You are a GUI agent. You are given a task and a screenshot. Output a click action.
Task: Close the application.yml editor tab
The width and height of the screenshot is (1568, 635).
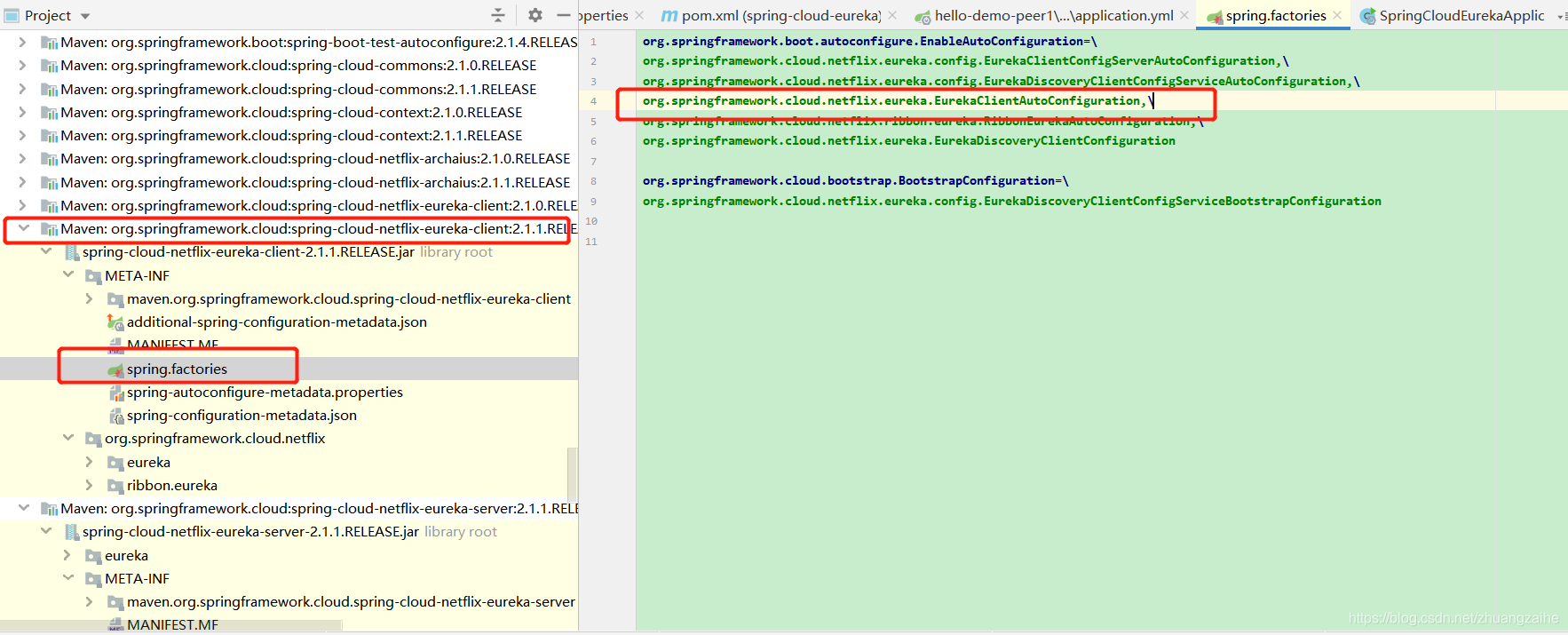(1184, 15)
